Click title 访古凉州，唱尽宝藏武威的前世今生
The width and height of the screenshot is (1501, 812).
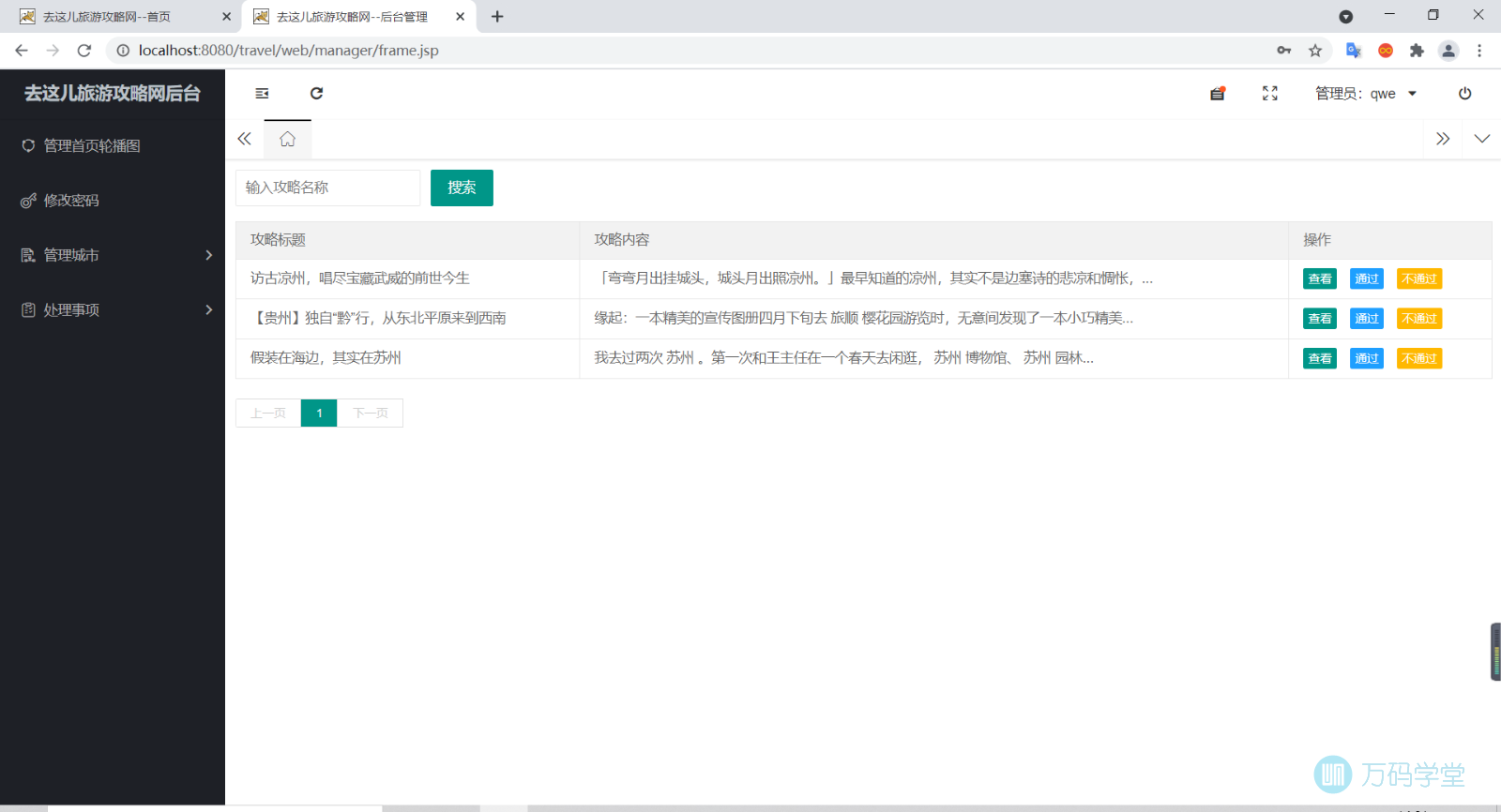coord(360,278)
